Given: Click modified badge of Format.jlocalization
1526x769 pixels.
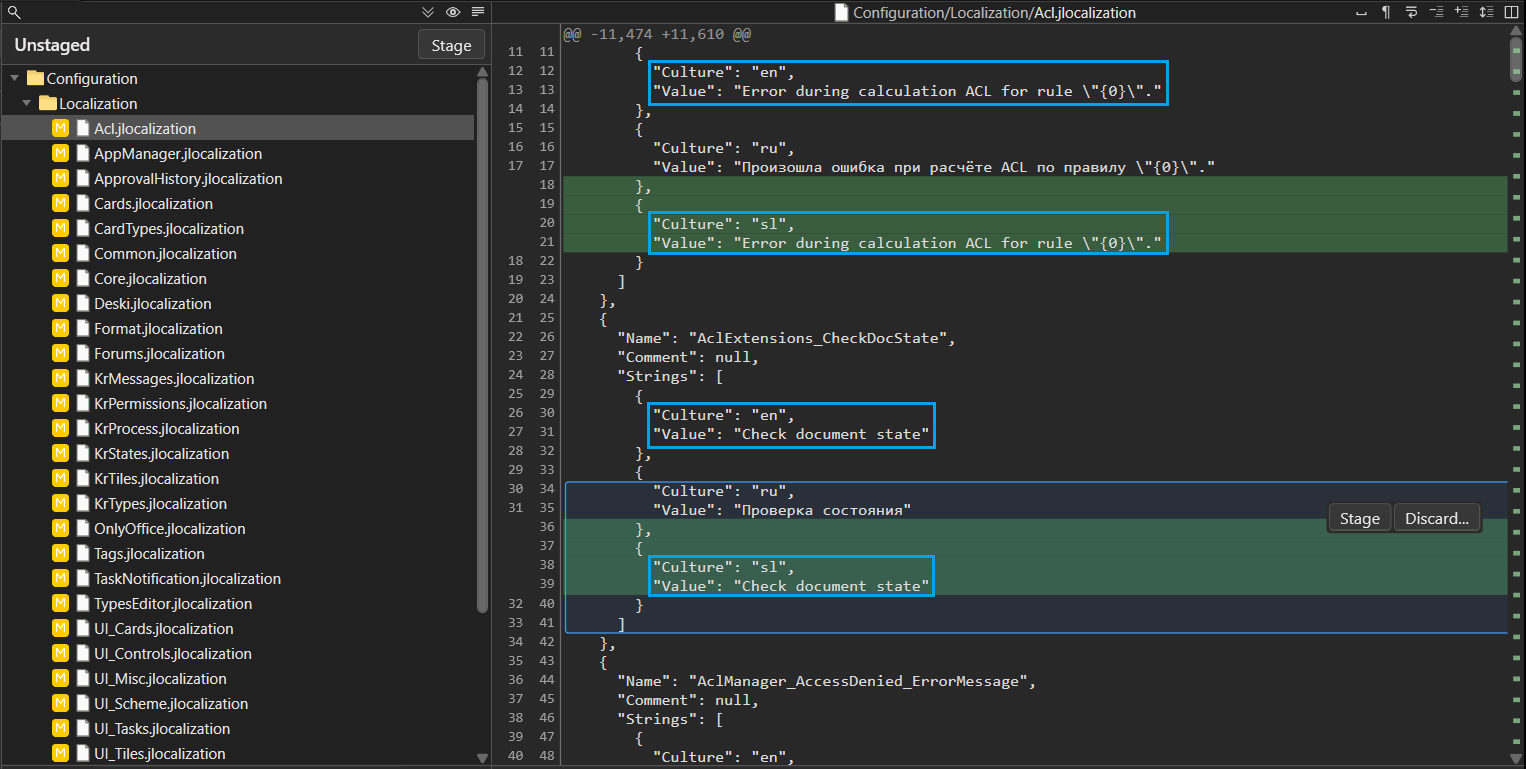Looking at the screenshot, I should (60, 328).
